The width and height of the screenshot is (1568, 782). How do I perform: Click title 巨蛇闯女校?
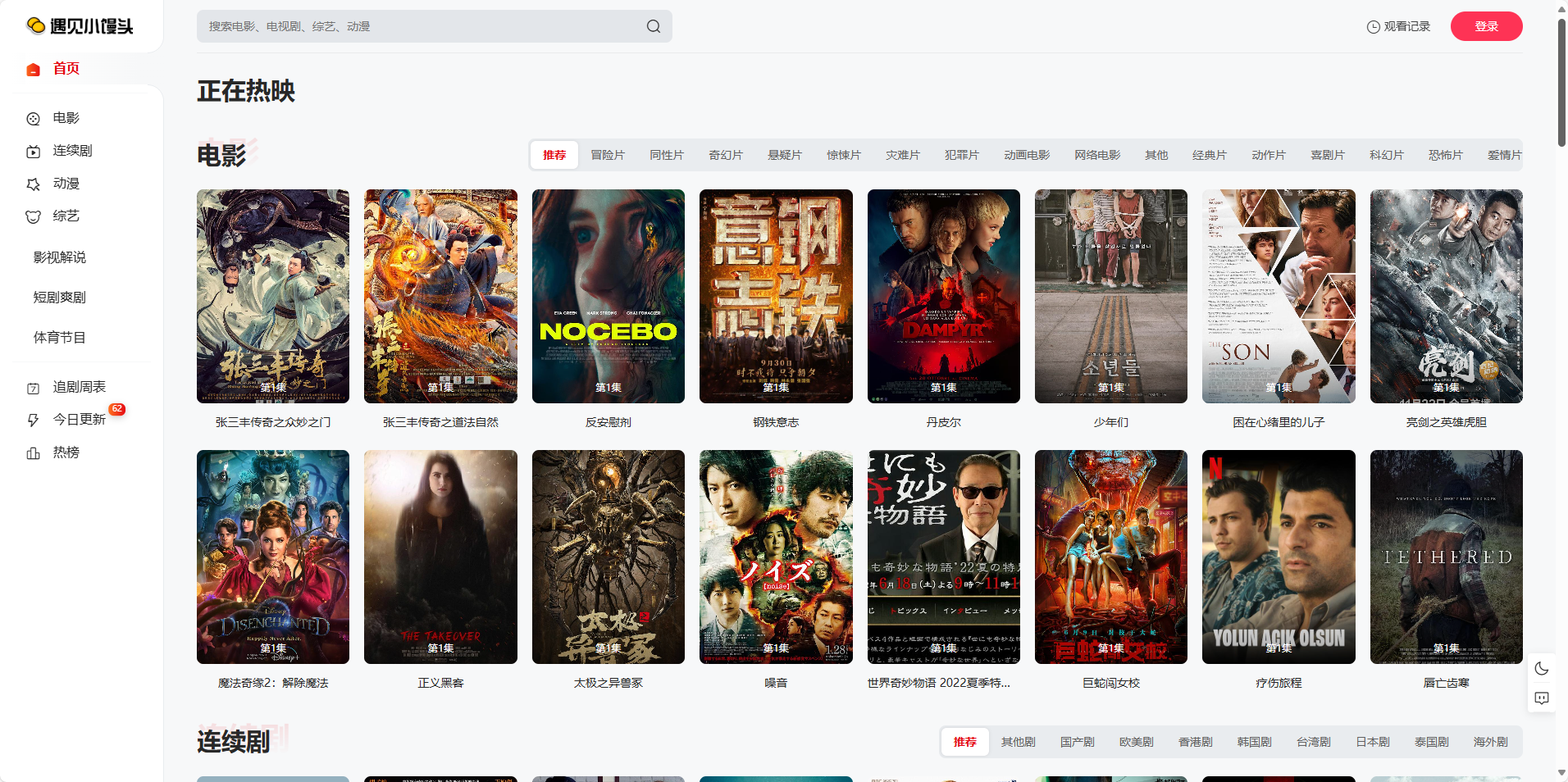click(1111, 683)
